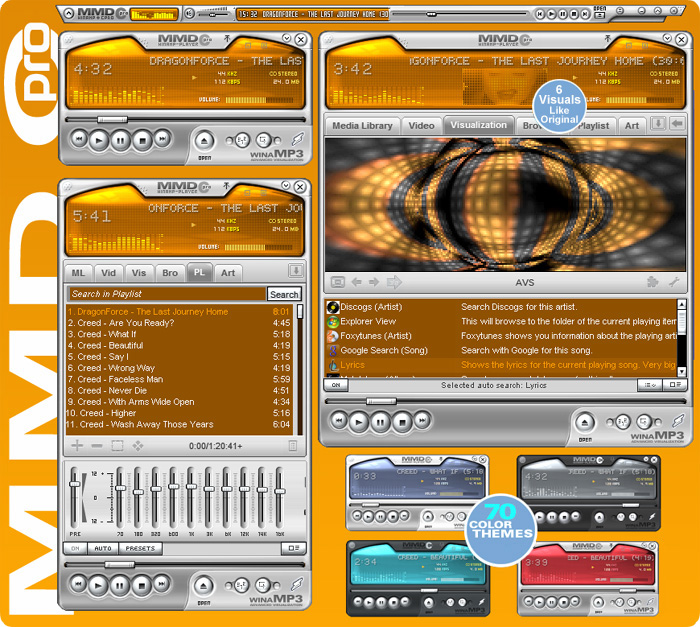Click the Search button in the playlist
Image resolution: width=700 pixels, height=627 pixels.
283,294
